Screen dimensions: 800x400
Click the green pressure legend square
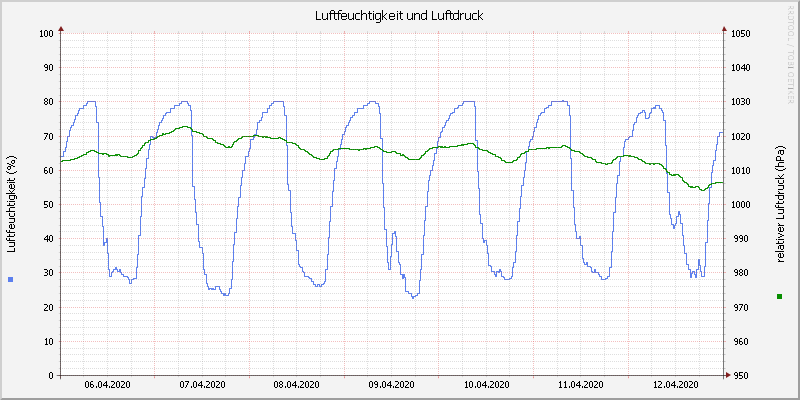[x=779, y=296]
